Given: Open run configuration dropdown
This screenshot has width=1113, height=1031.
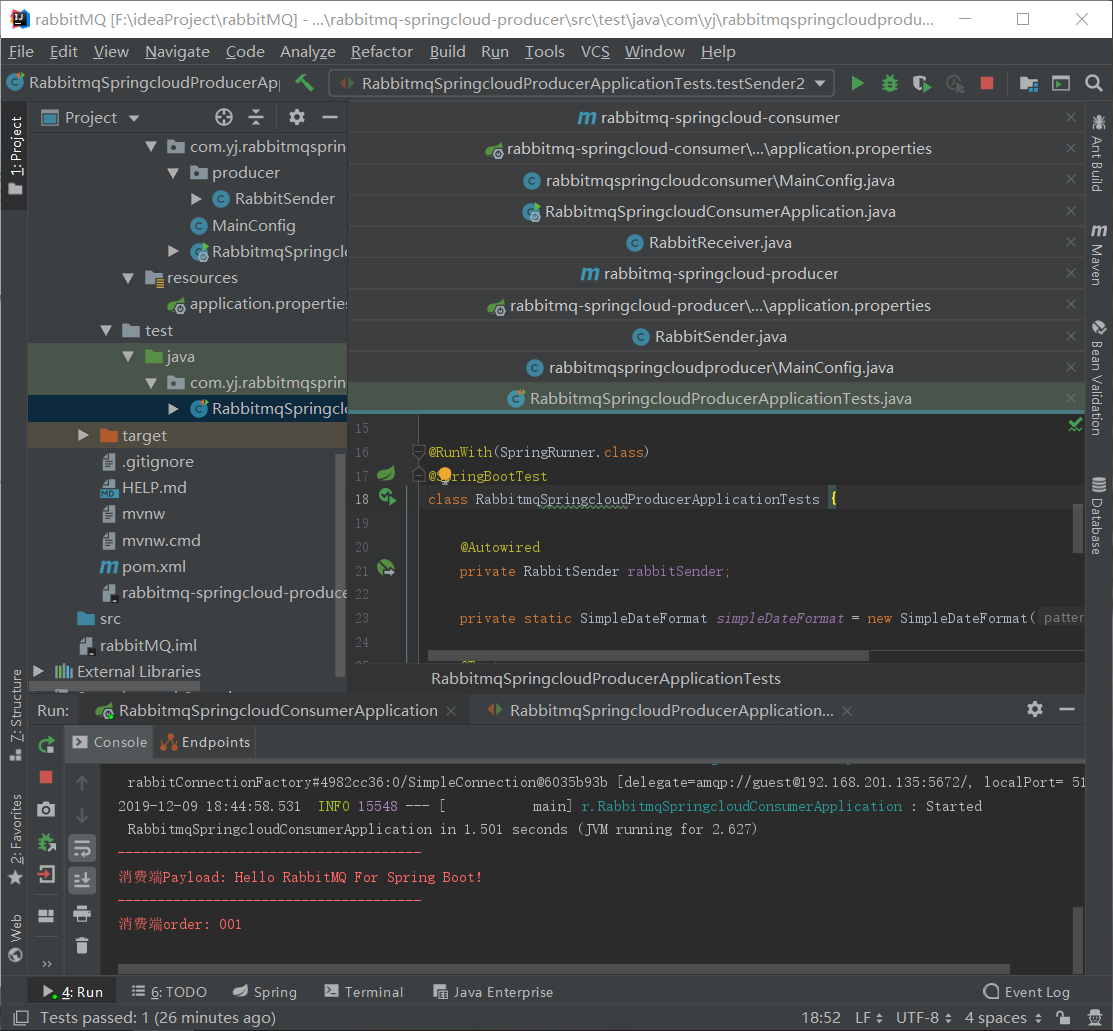Looking at the screenshot, I should pyautogui.click(x=821, y=83).
